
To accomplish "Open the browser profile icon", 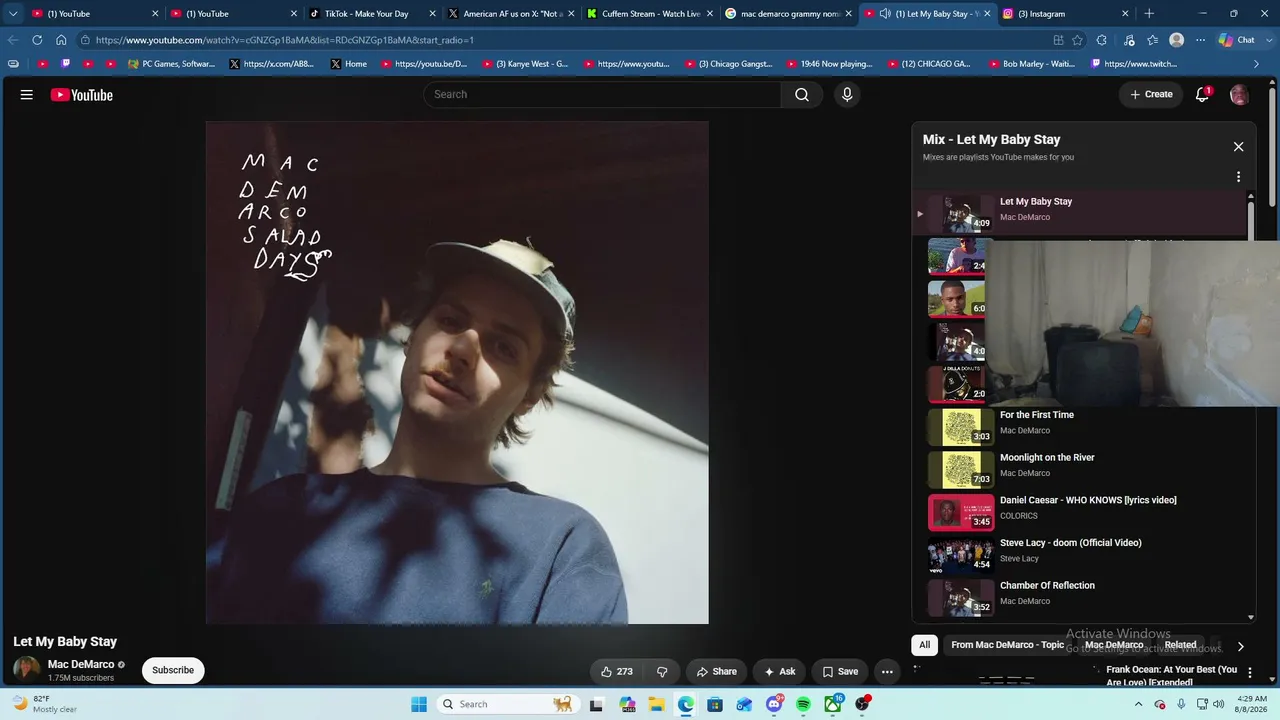I will coord(1177,40).
